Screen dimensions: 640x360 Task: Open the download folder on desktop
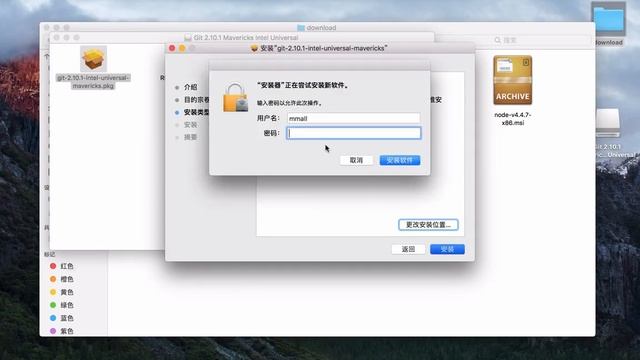point(609,20)
